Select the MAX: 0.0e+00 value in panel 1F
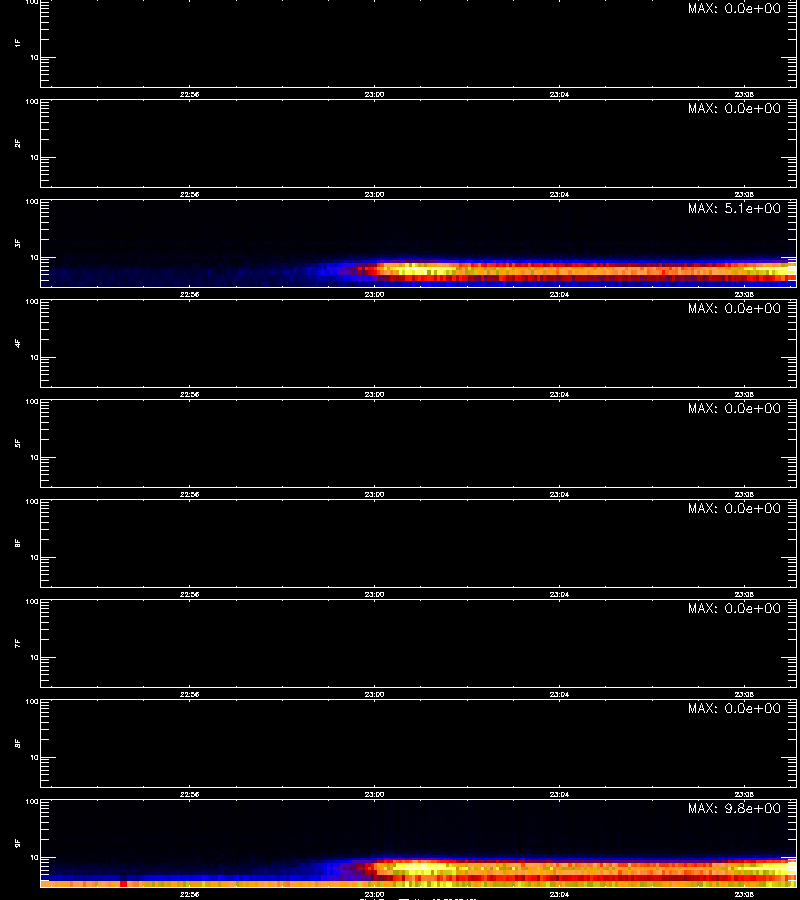800x900 pixels. (x=734, y=9)
